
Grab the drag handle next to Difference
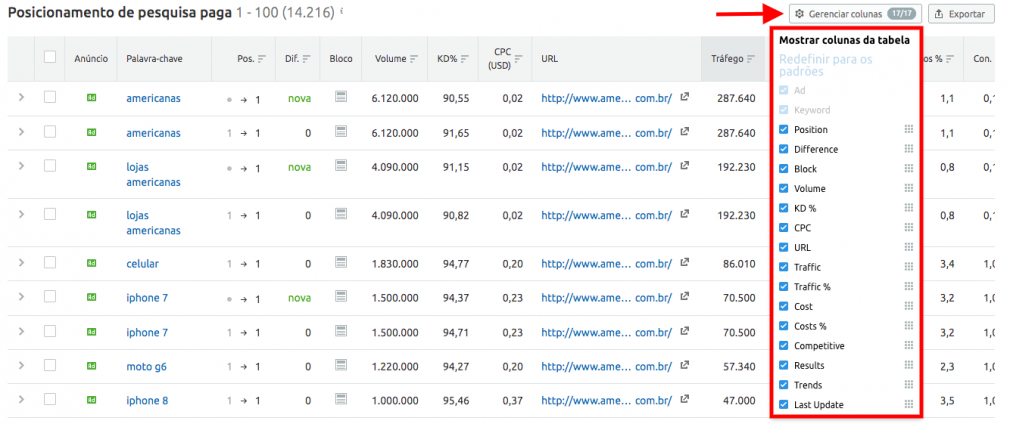pyautogui.click(x=909, y=149)
